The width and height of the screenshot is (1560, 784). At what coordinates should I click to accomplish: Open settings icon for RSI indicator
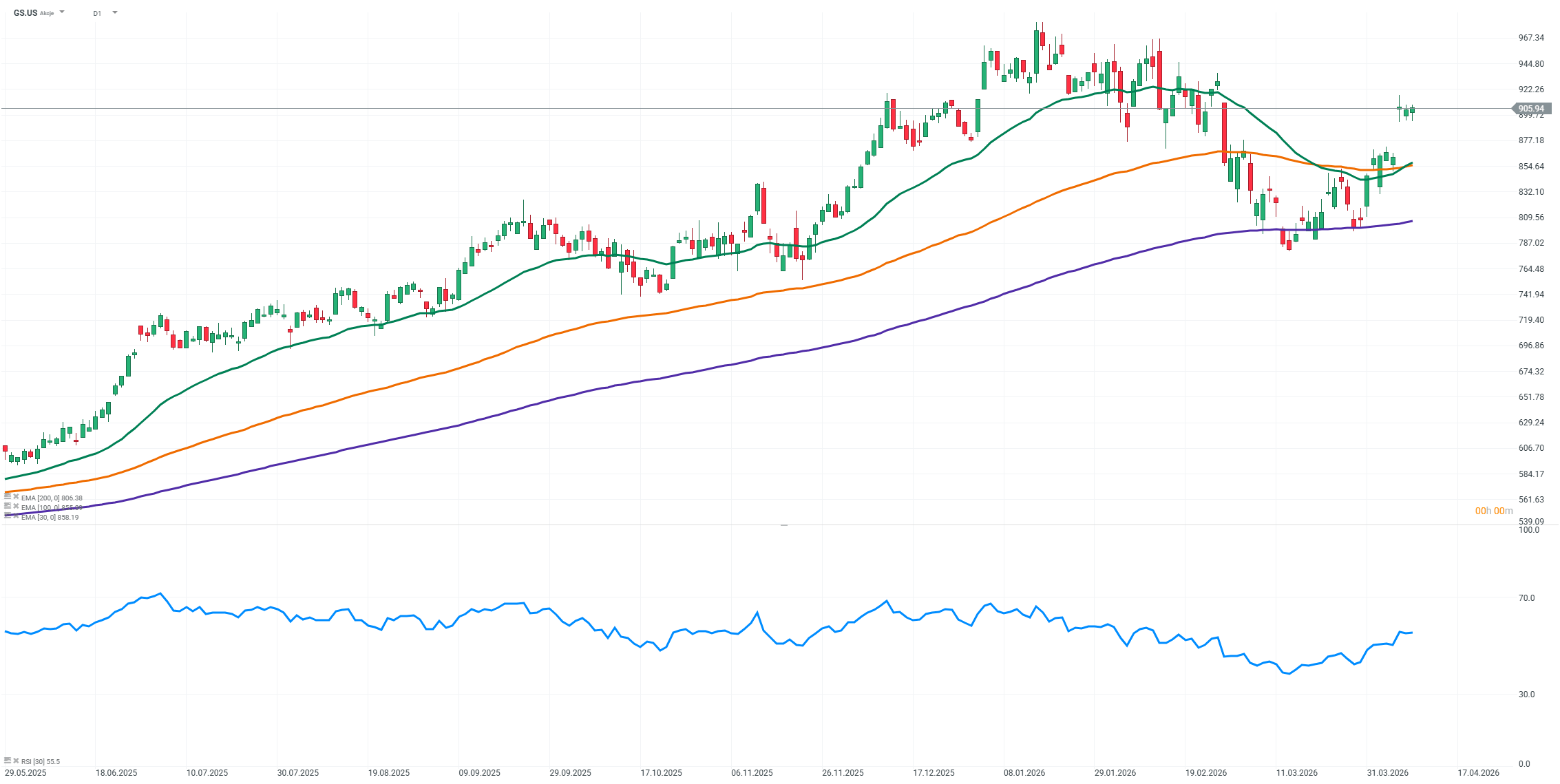tap(8, 761)
